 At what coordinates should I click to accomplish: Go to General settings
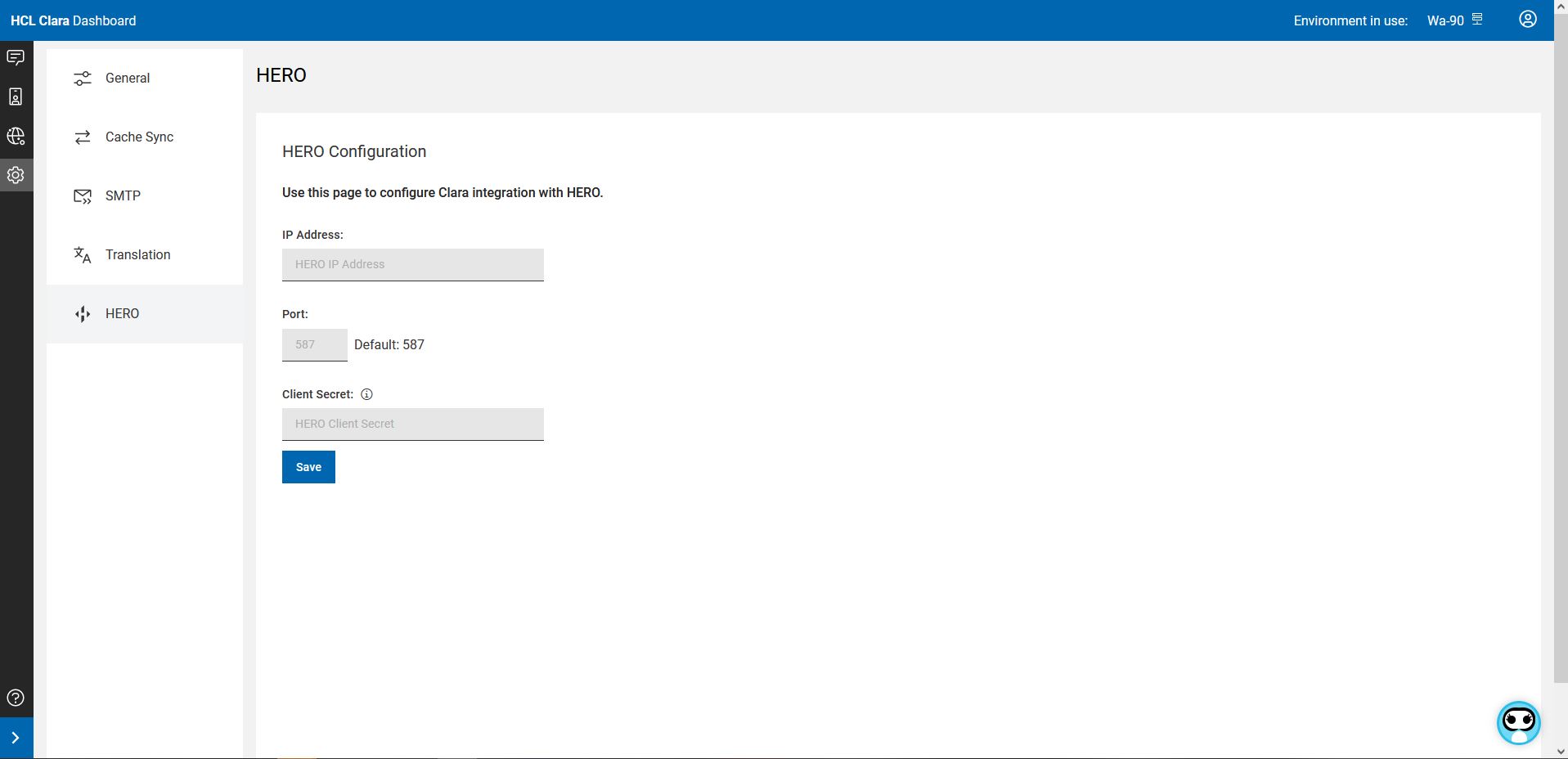coord(145,79)
